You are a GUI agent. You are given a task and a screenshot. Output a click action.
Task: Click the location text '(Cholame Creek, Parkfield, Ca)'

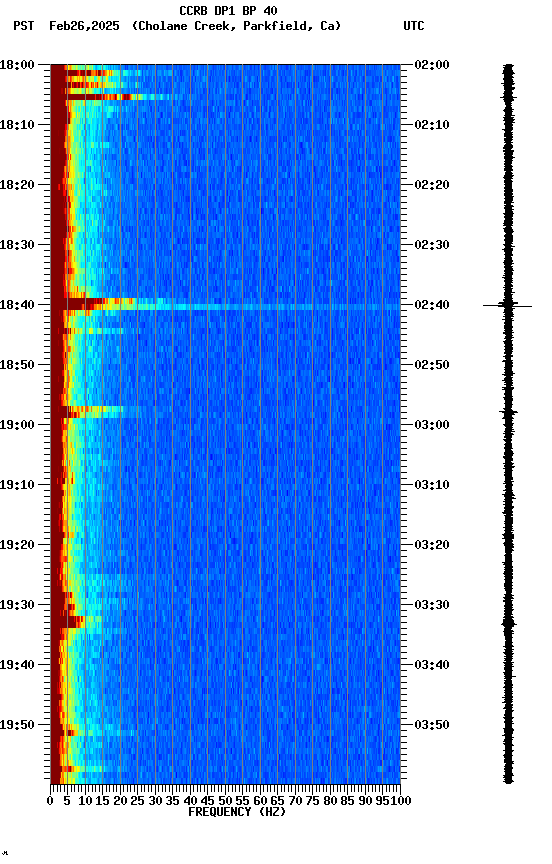click(x=236, y=26)
